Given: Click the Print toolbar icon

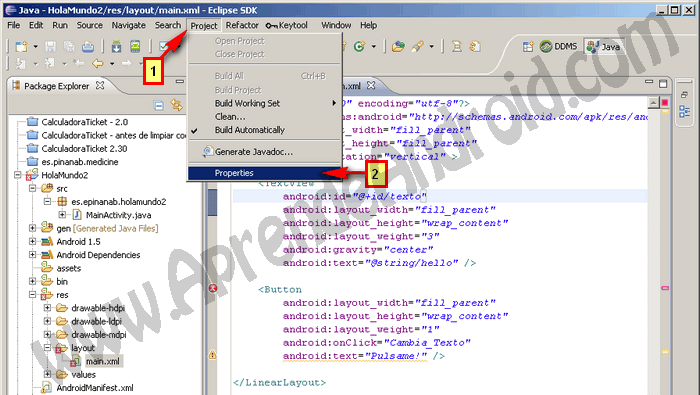Looking at the screenshot, I should (88, 46).
